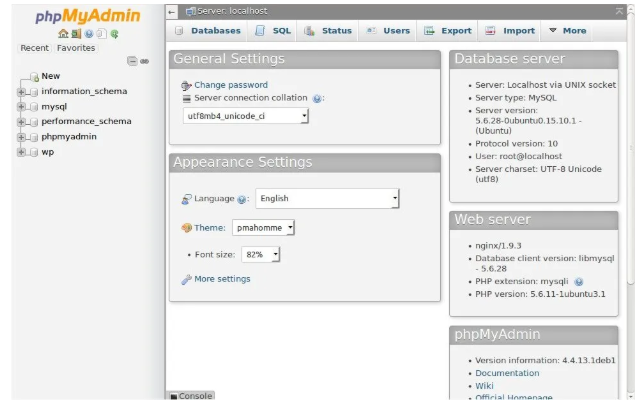Hide navigation panel using top-left arrow

(172, 11)
